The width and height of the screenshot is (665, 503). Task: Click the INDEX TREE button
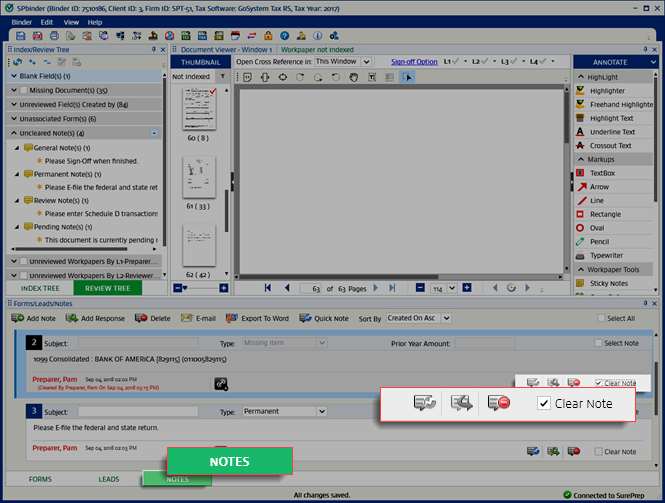[39, 288]
